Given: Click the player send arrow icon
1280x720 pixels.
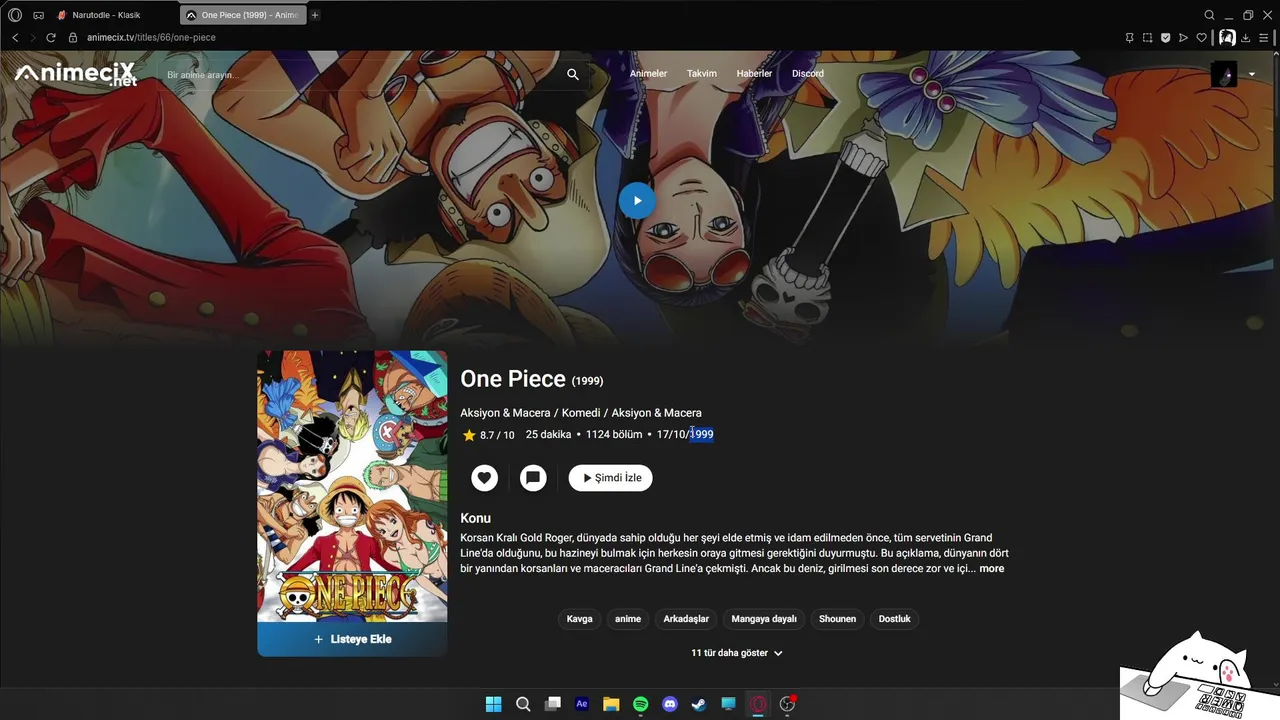Looking at the screenshot, I should (x=1183, y=37).
